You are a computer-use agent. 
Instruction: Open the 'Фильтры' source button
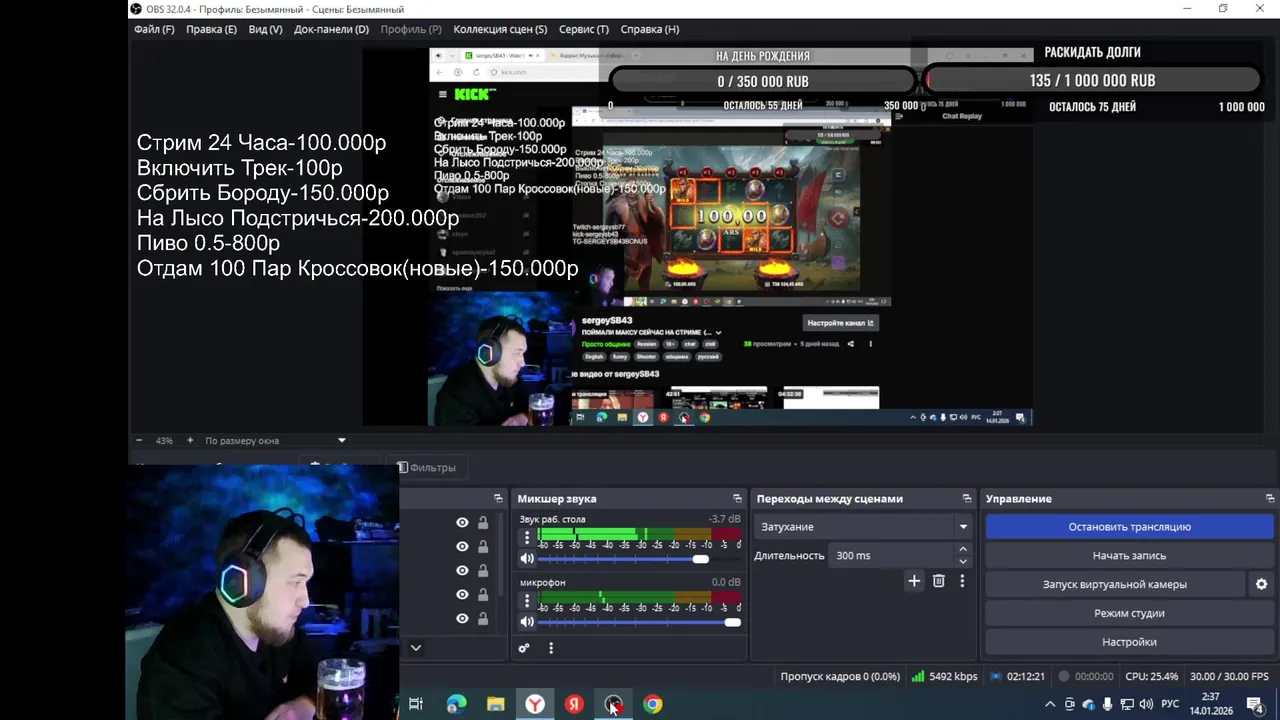(x=426, y=467)
